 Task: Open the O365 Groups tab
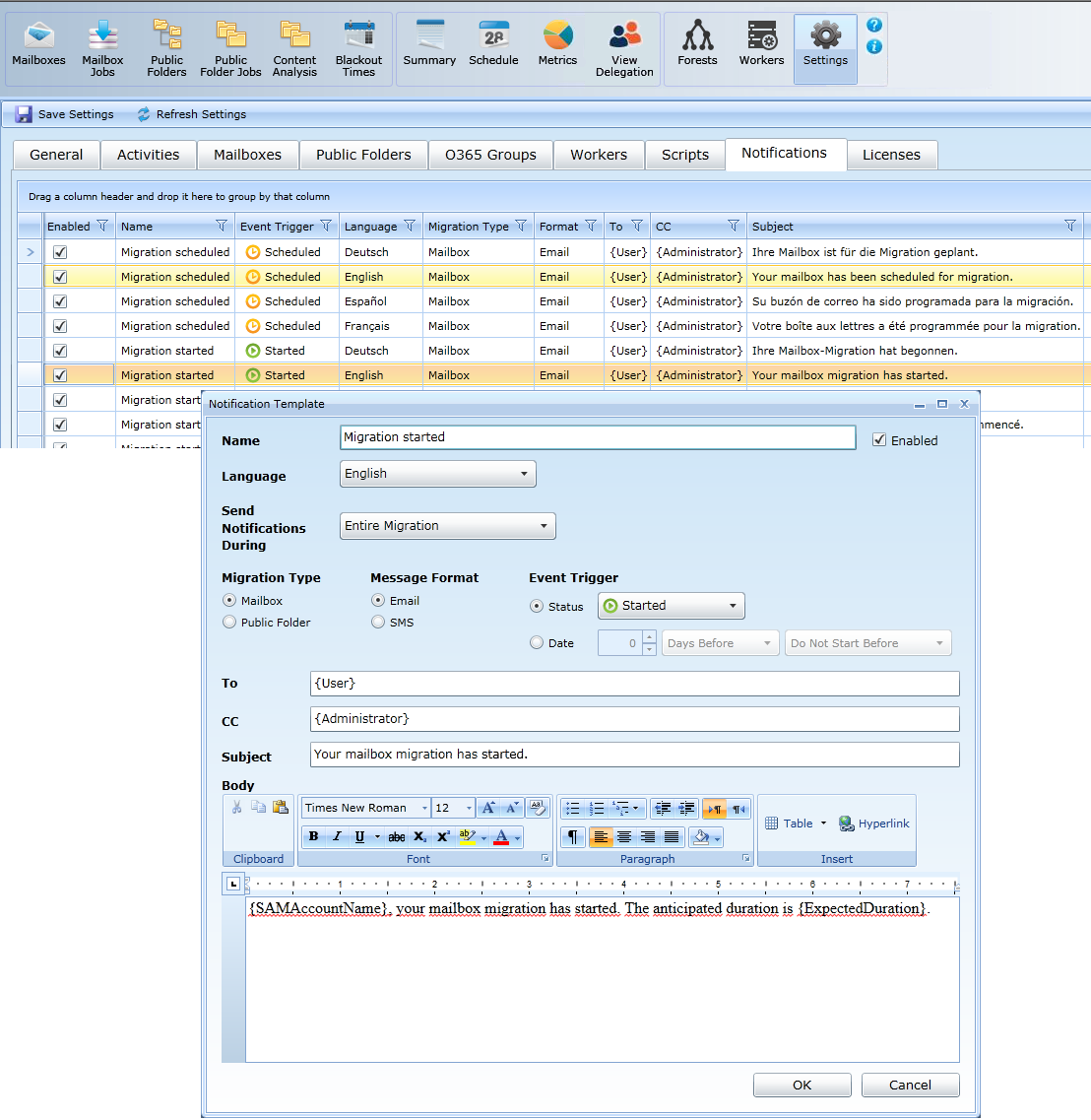[x=490, y=155]
